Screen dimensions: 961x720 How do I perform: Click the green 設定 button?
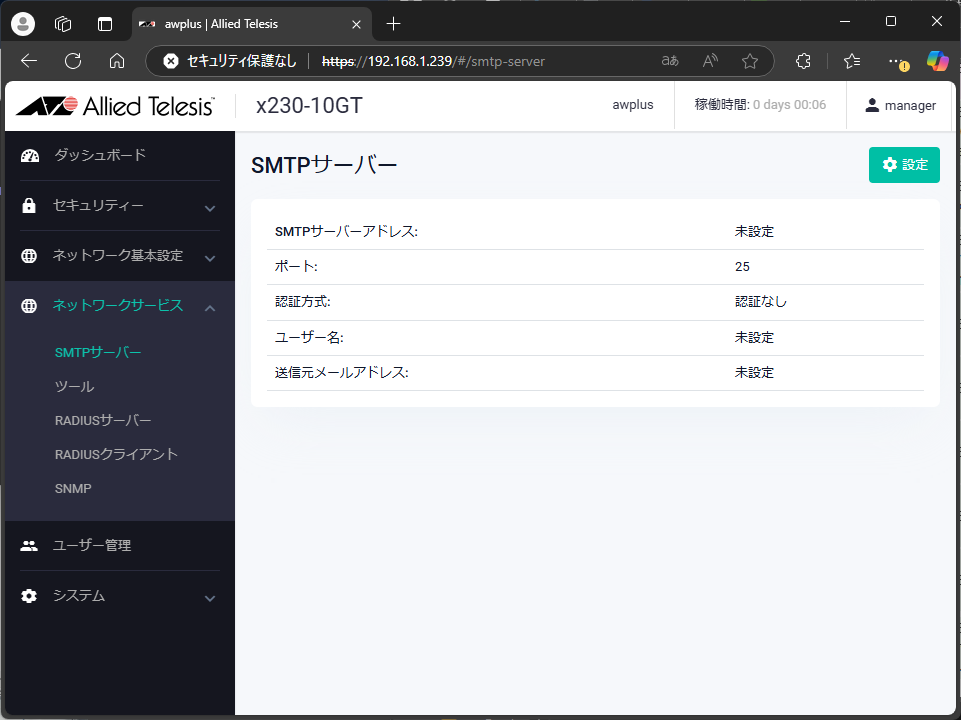point(904,165)
